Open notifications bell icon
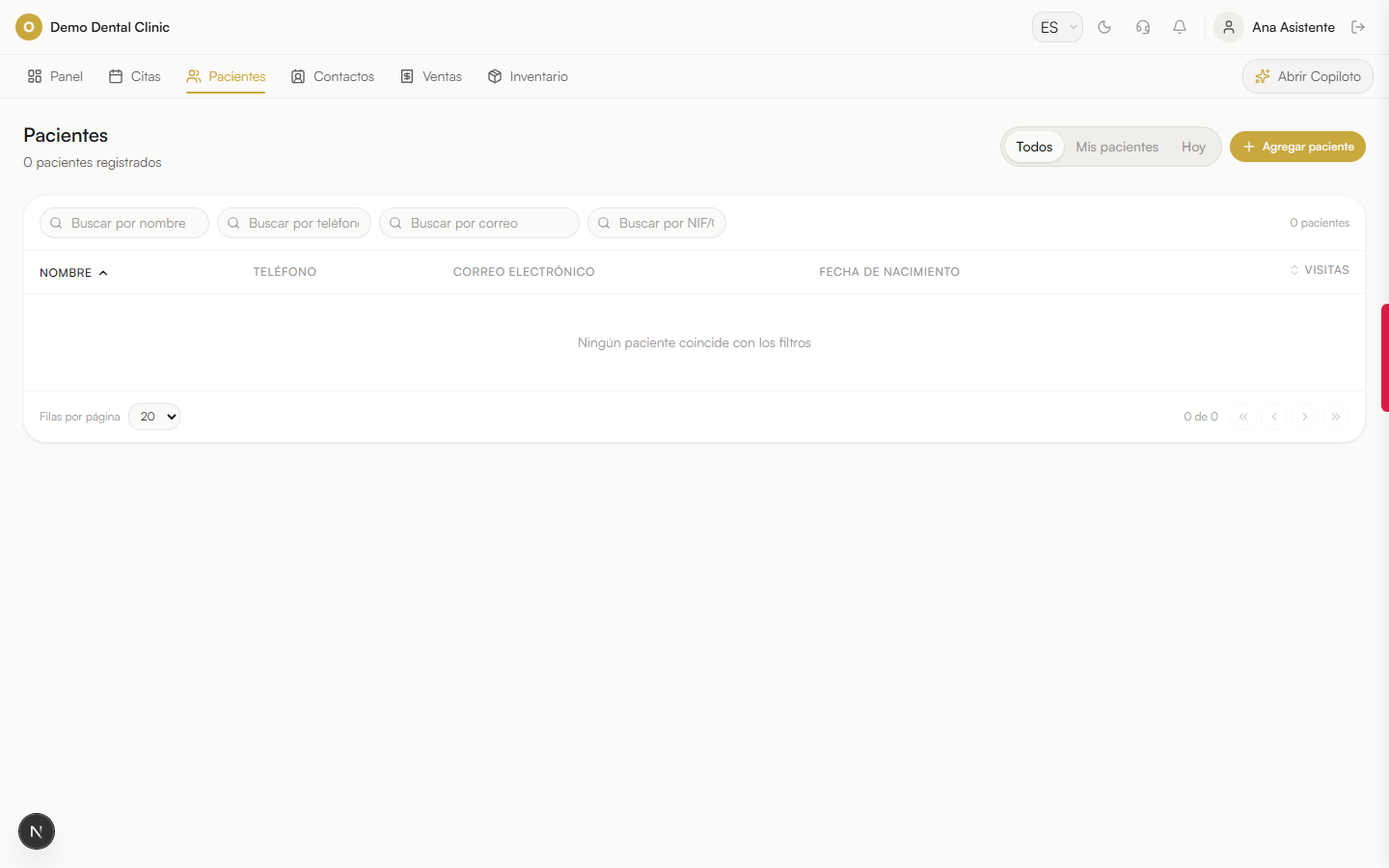 [1180, 27]
